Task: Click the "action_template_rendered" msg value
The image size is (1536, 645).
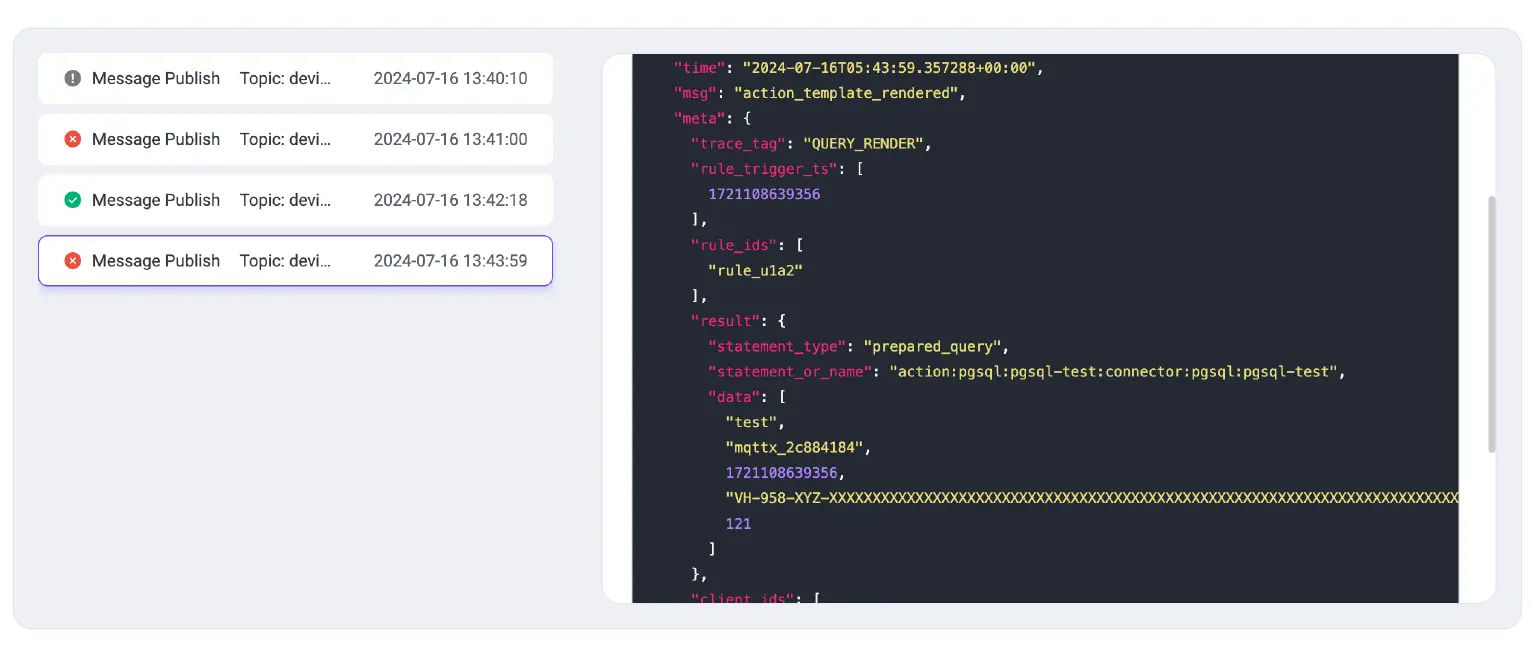Action: pyautogui.click(x=844, y=93)
